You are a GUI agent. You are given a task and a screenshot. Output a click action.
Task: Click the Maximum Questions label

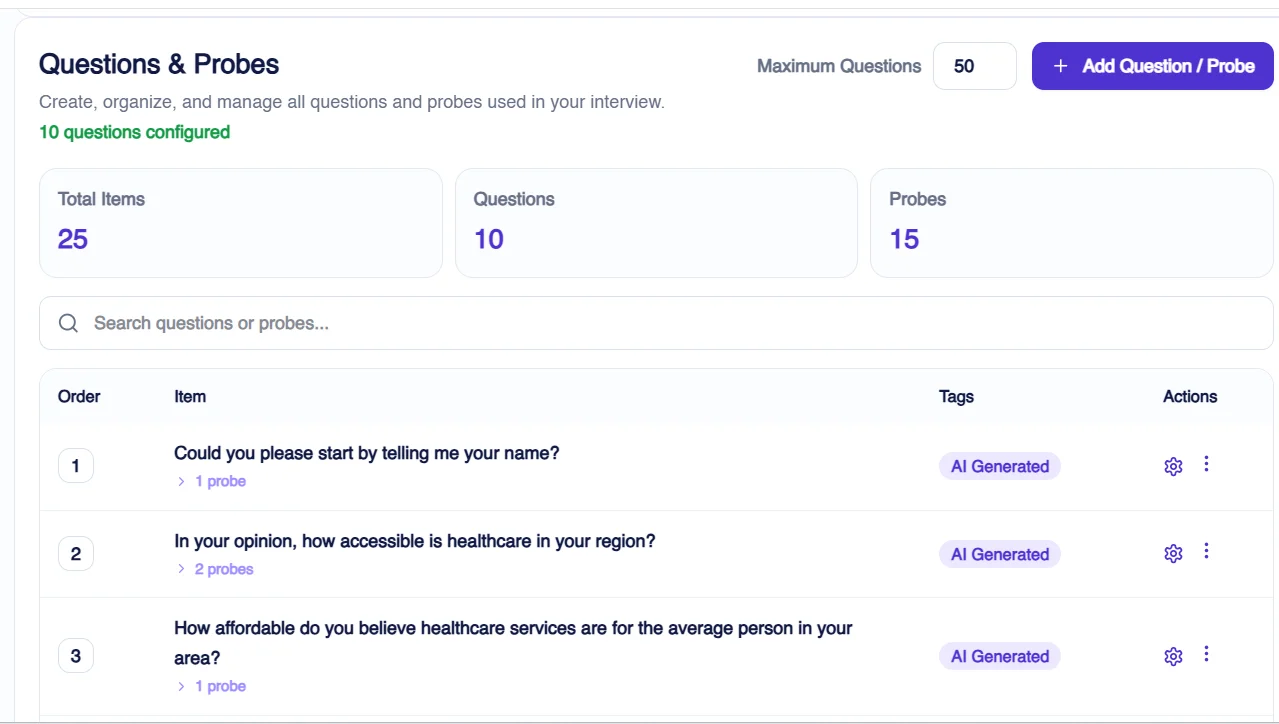tap(839, 66)
